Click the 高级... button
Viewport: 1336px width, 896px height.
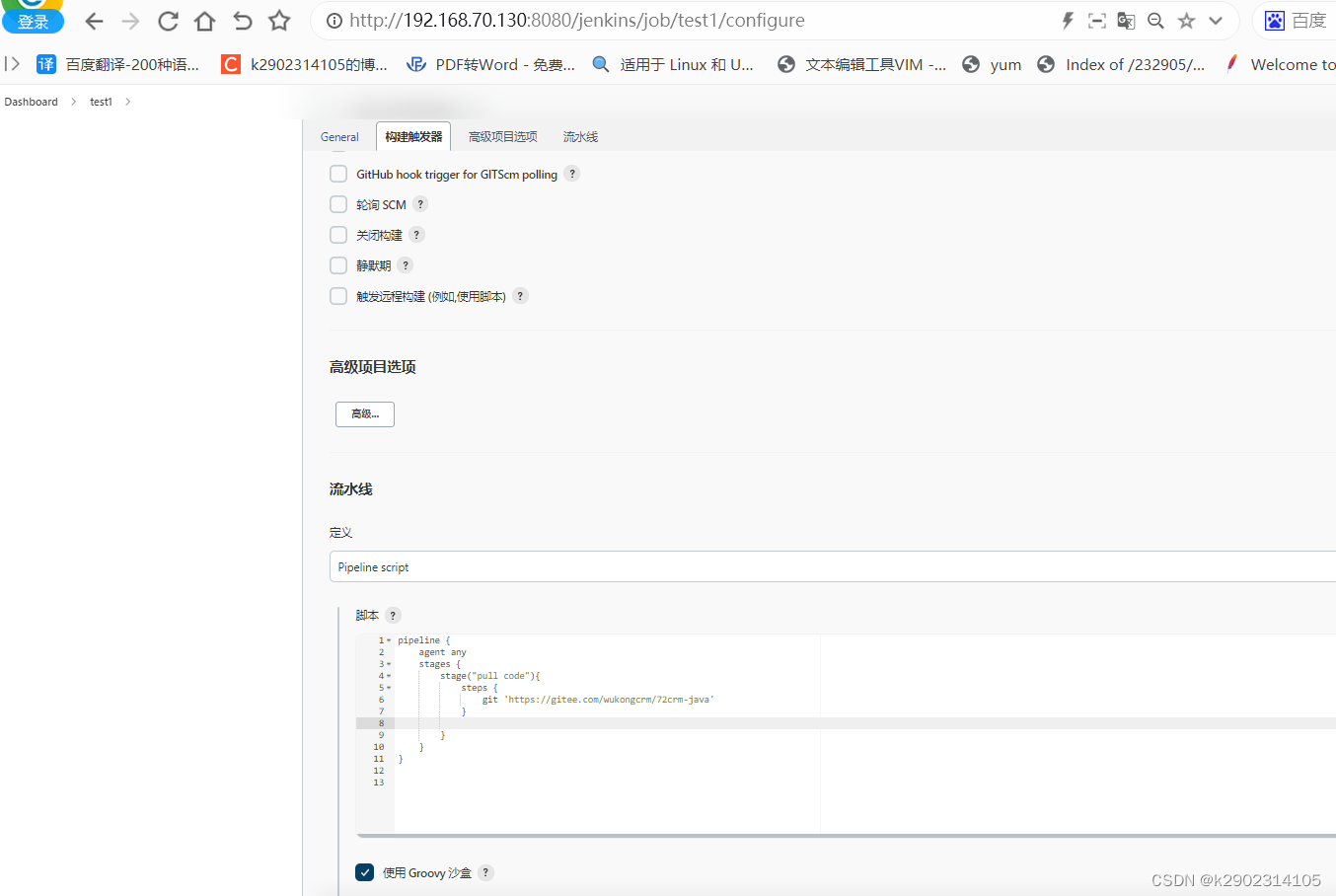(365, 414)
